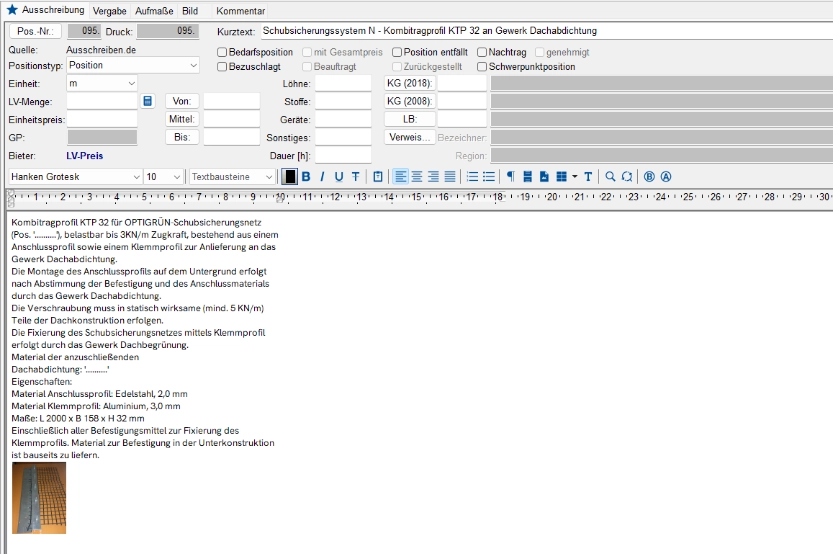Click the KG (2018): button
833x554 pixels.
(410, 83)
